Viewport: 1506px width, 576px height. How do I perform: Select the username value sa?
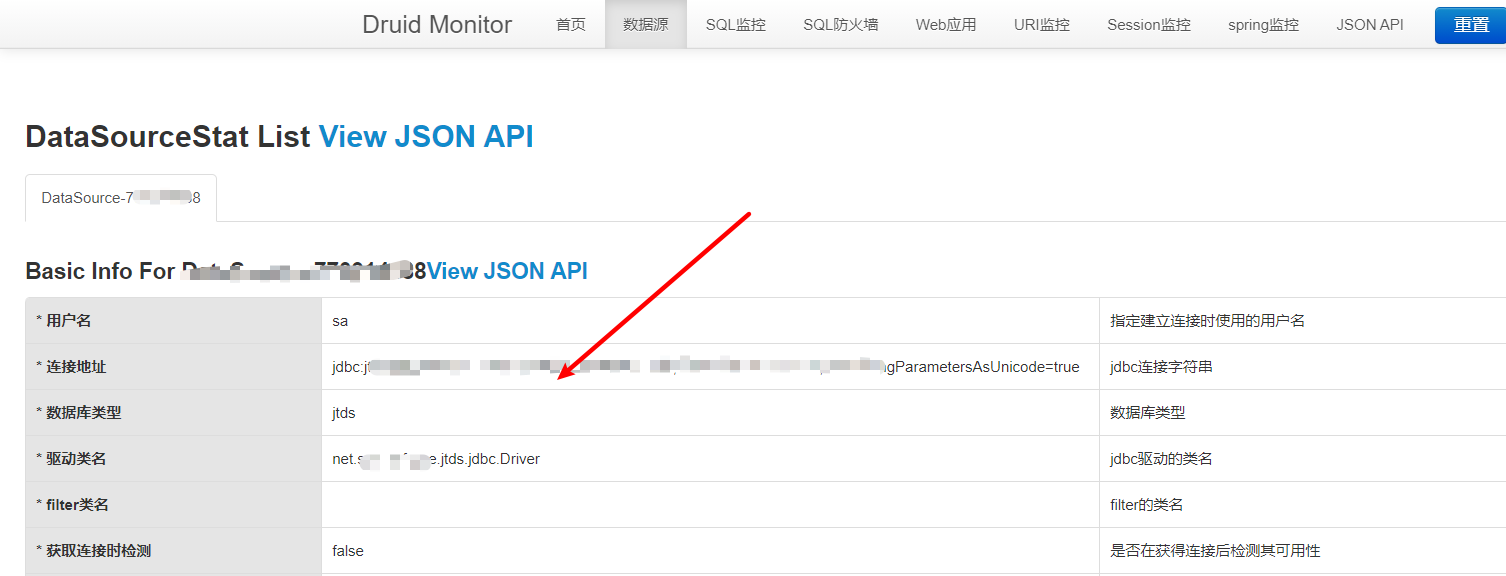click(340, 321)
